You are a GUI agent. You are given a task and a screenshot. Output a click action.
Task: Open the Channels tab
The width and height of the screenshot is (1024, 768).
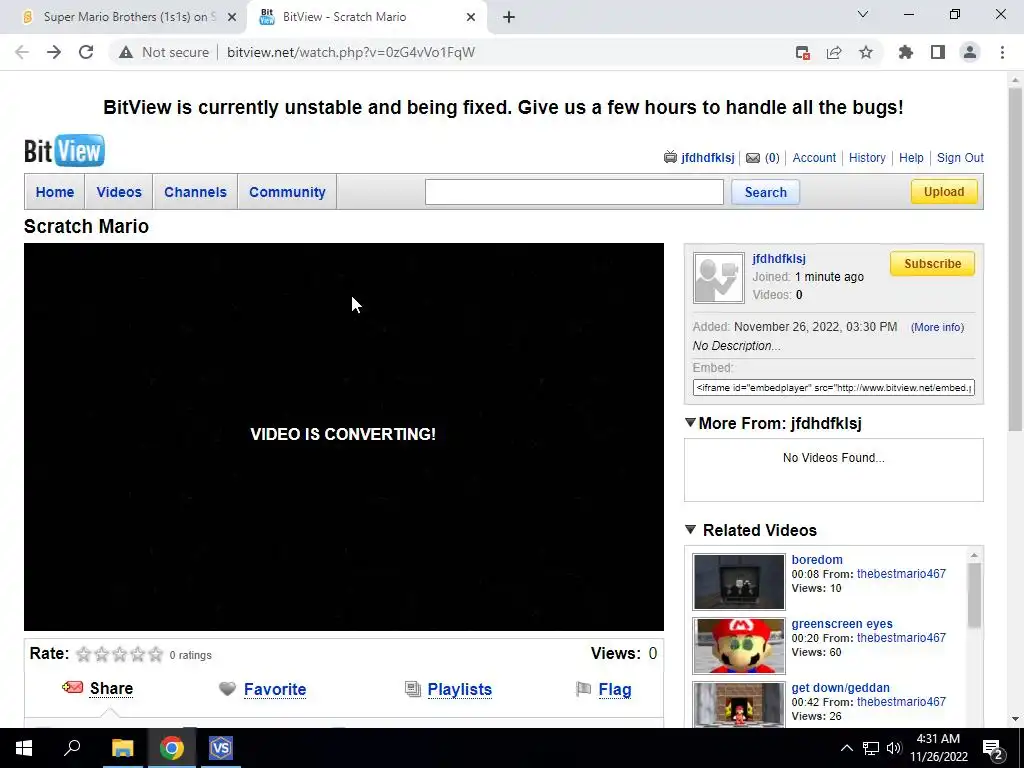click(x=195, y=192)
